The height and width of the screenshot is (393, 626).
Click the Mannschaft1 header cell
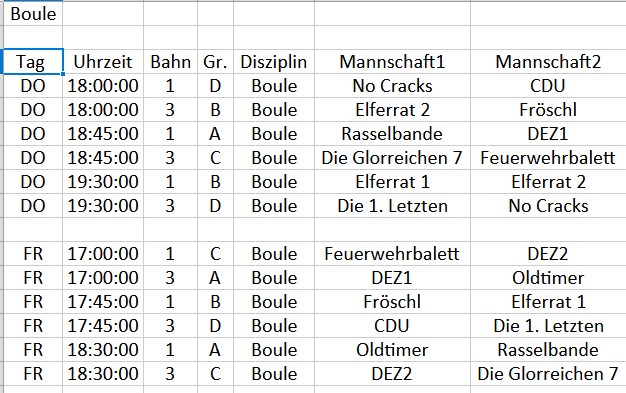392,62
